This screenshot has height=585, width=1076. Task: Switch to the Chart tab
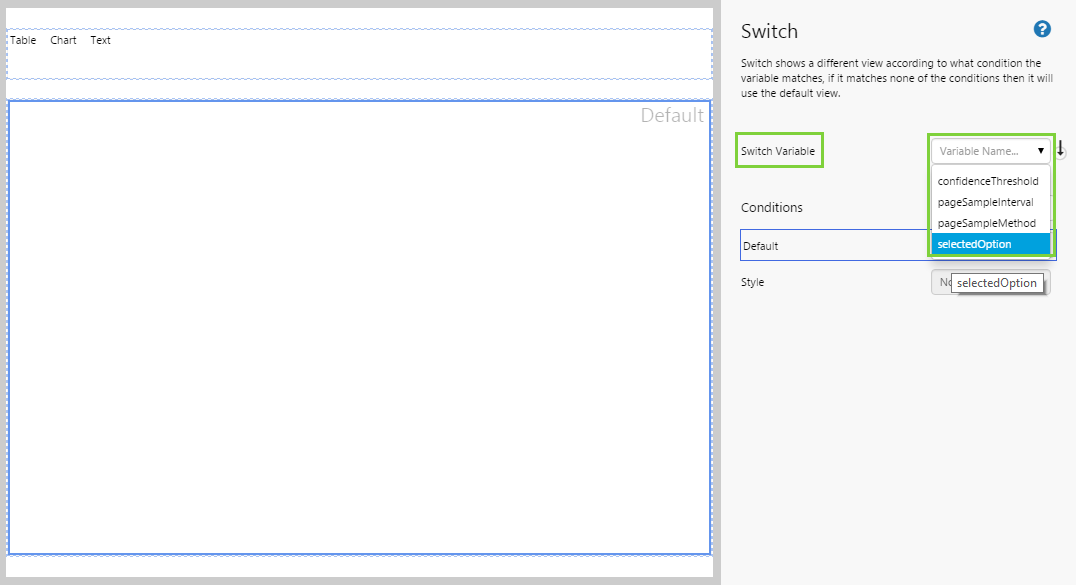point(63,41)
